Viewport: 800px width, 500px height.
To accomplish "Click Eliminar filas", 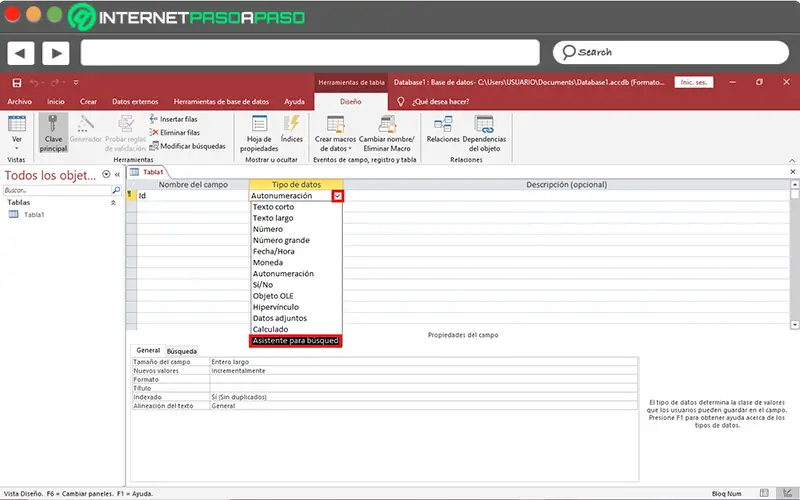I will point(174,132).
